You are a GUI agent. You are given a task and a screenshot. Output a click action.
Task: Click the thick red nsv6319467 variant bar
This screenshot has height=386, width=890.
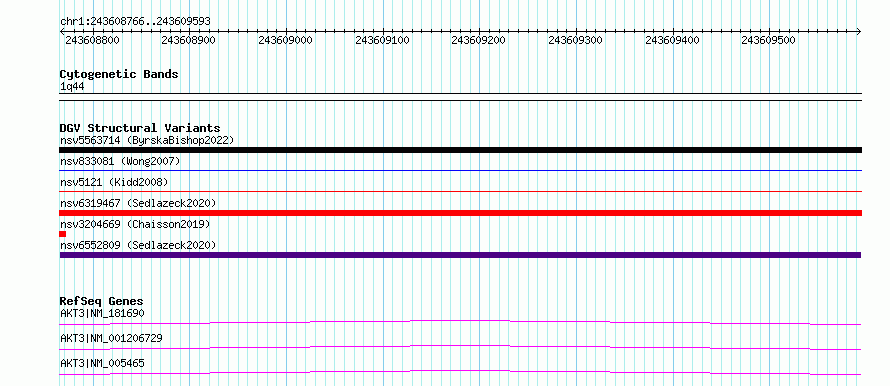460,213
